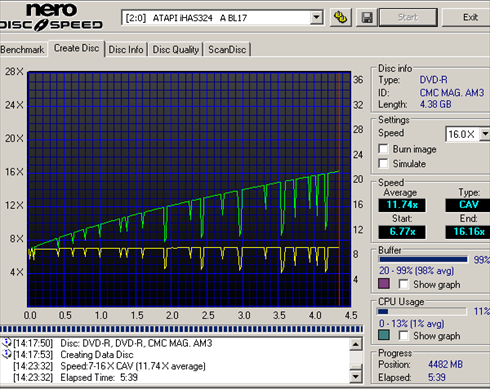
Task: Click the floppy disk save icon
Action: [x=367, y=17]
